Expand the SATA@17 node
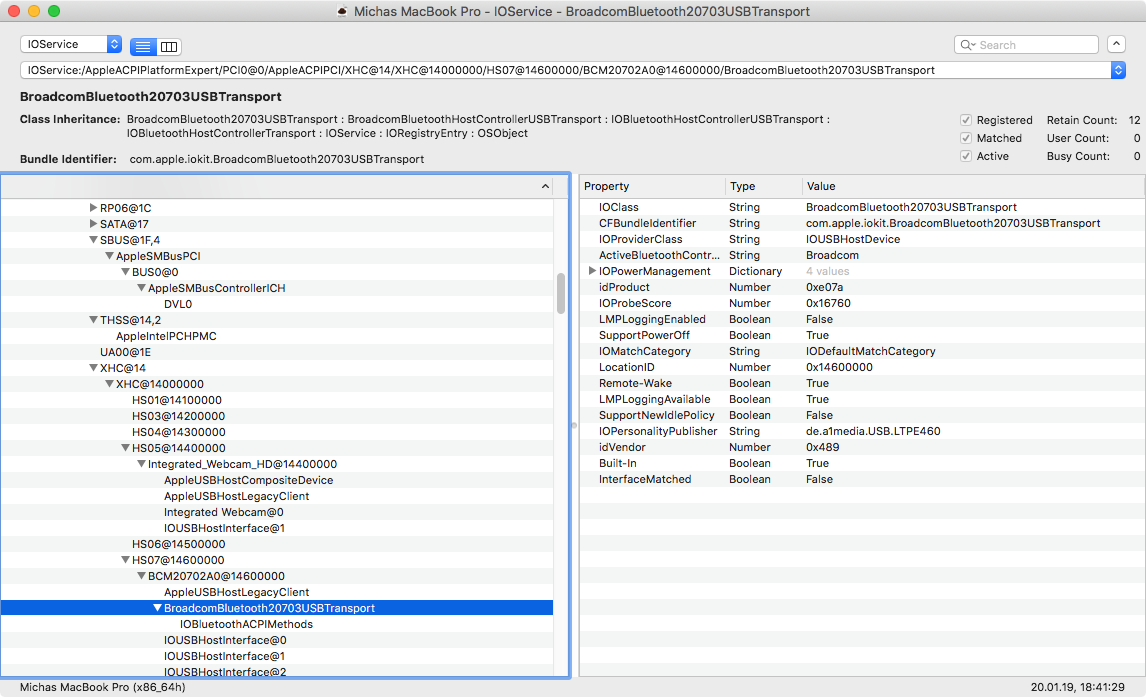This screenshot has height=697, width=1146. pos(94,224)
